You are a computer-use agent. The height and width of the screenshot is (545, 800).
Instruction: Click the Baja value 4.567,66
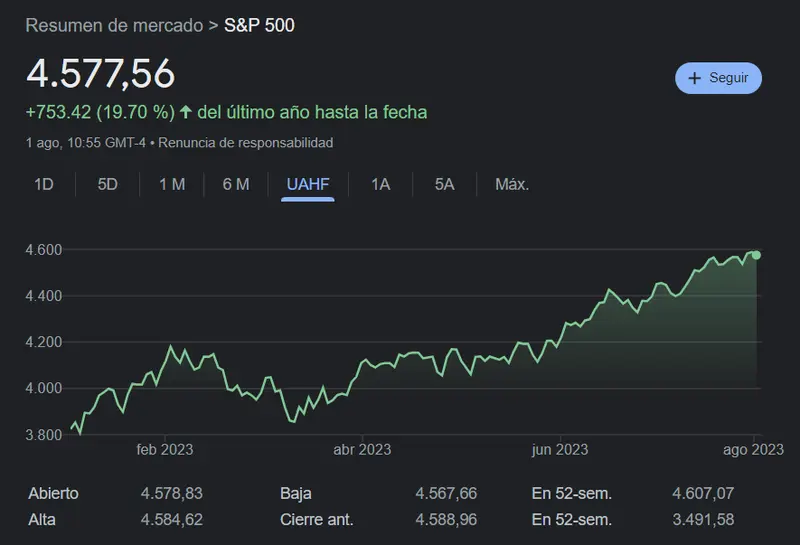[446, 493]
